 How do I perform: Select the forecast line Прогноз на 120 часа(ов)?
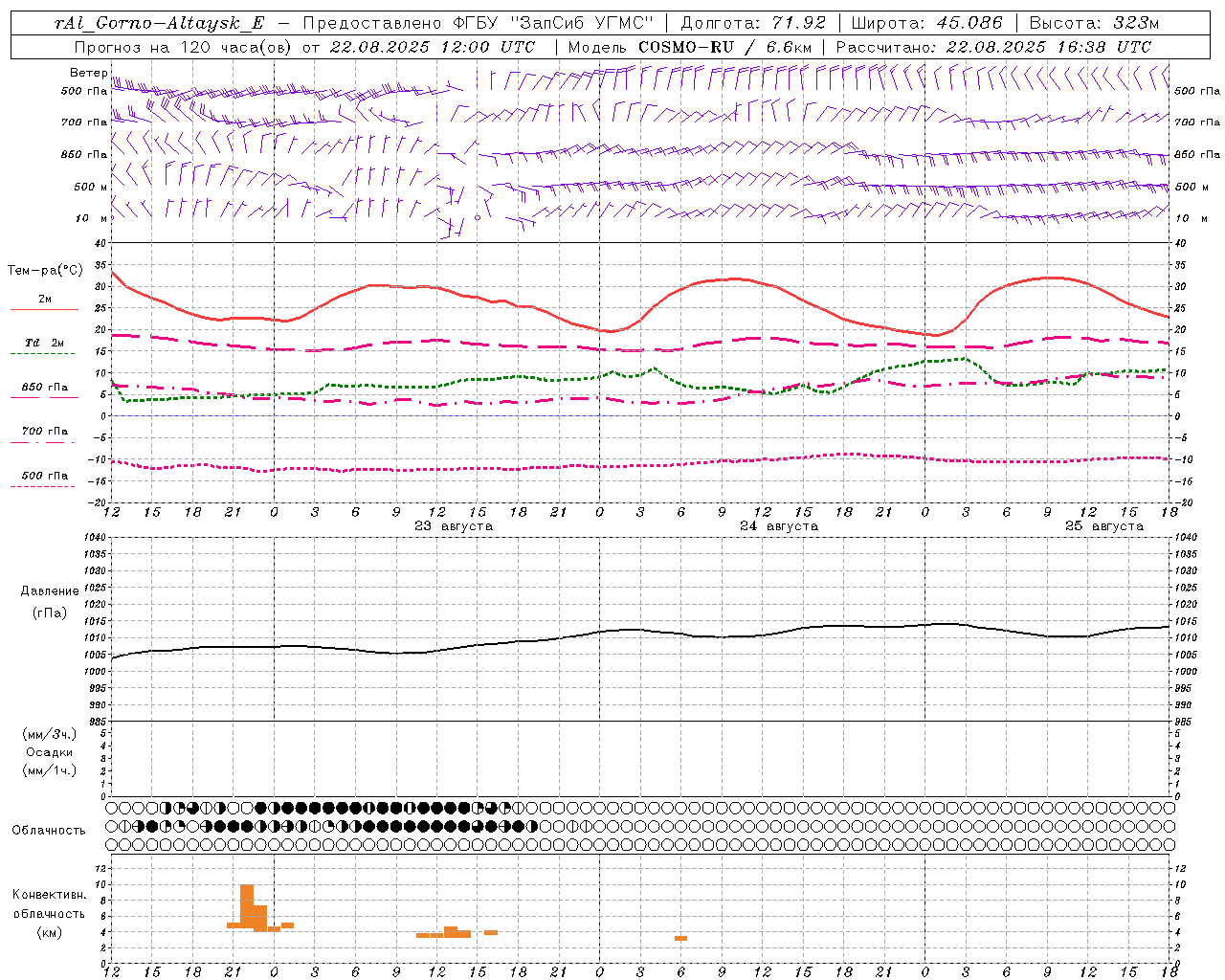184,47
